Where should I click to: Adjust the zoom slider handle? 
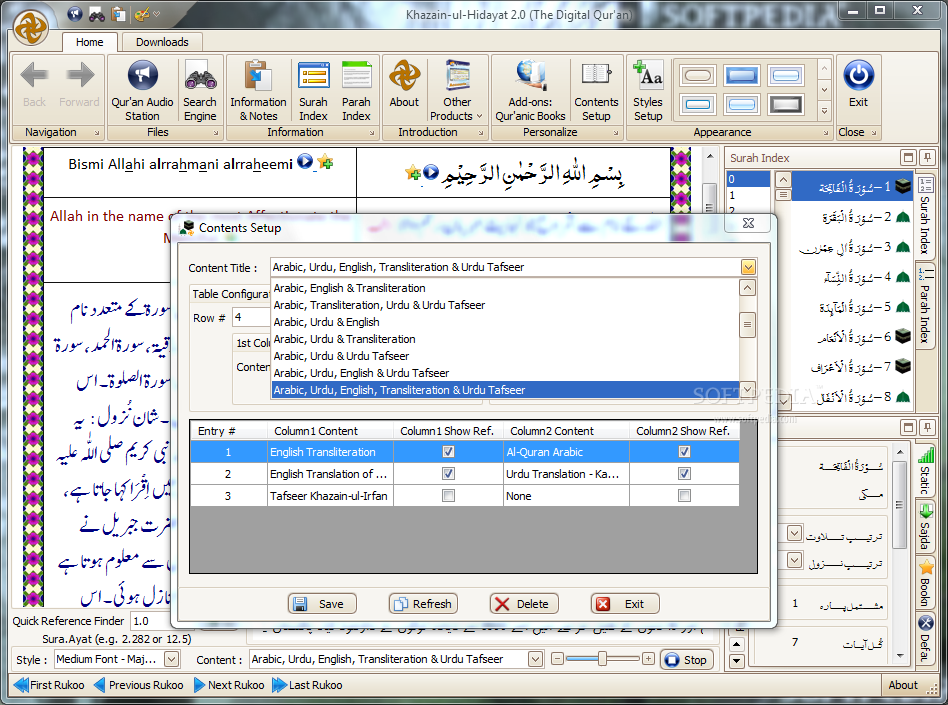point(602,658)
